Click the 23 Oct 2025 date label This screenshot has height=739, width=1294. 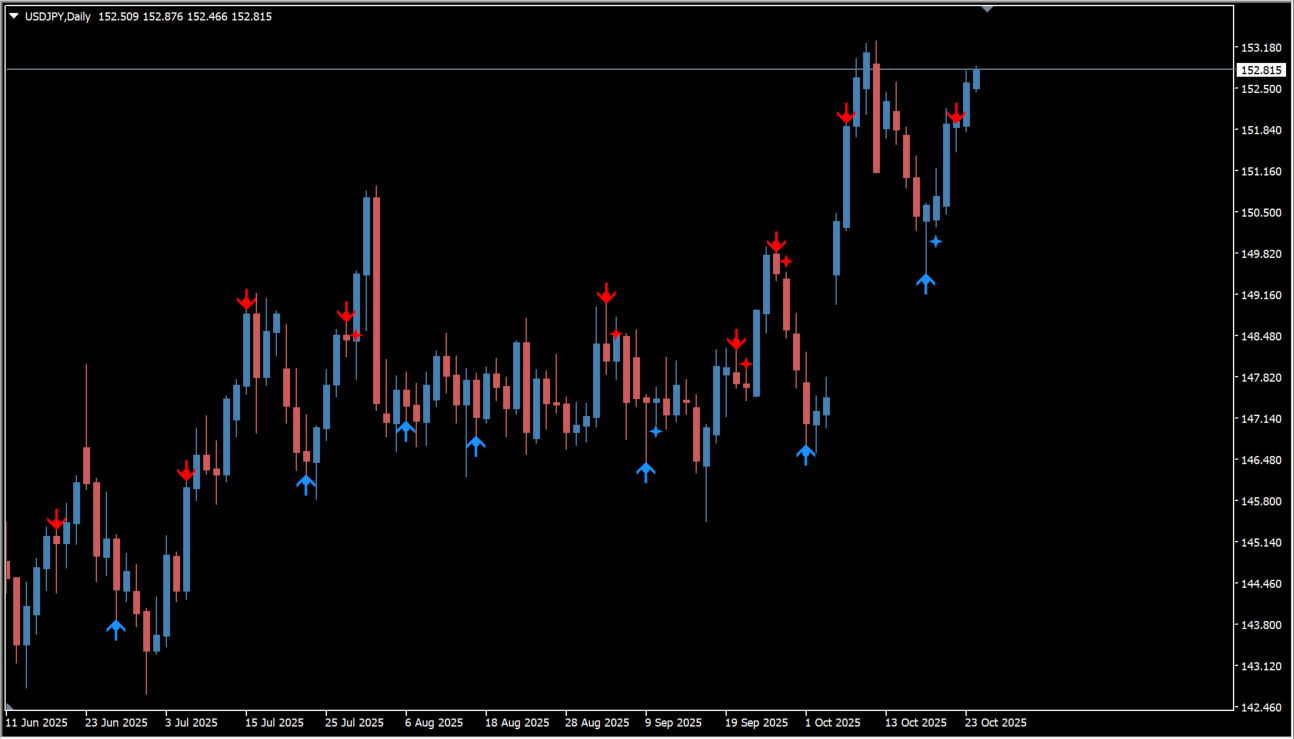click(x=995, y=722)
